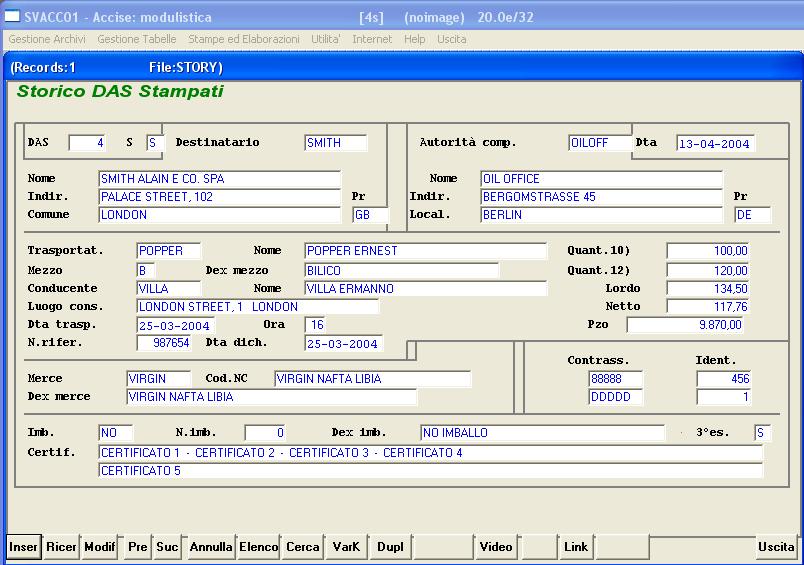The height and width of the screenshot is (565, 804).
Task: Click the Cerca button
Action: point(303,547)
